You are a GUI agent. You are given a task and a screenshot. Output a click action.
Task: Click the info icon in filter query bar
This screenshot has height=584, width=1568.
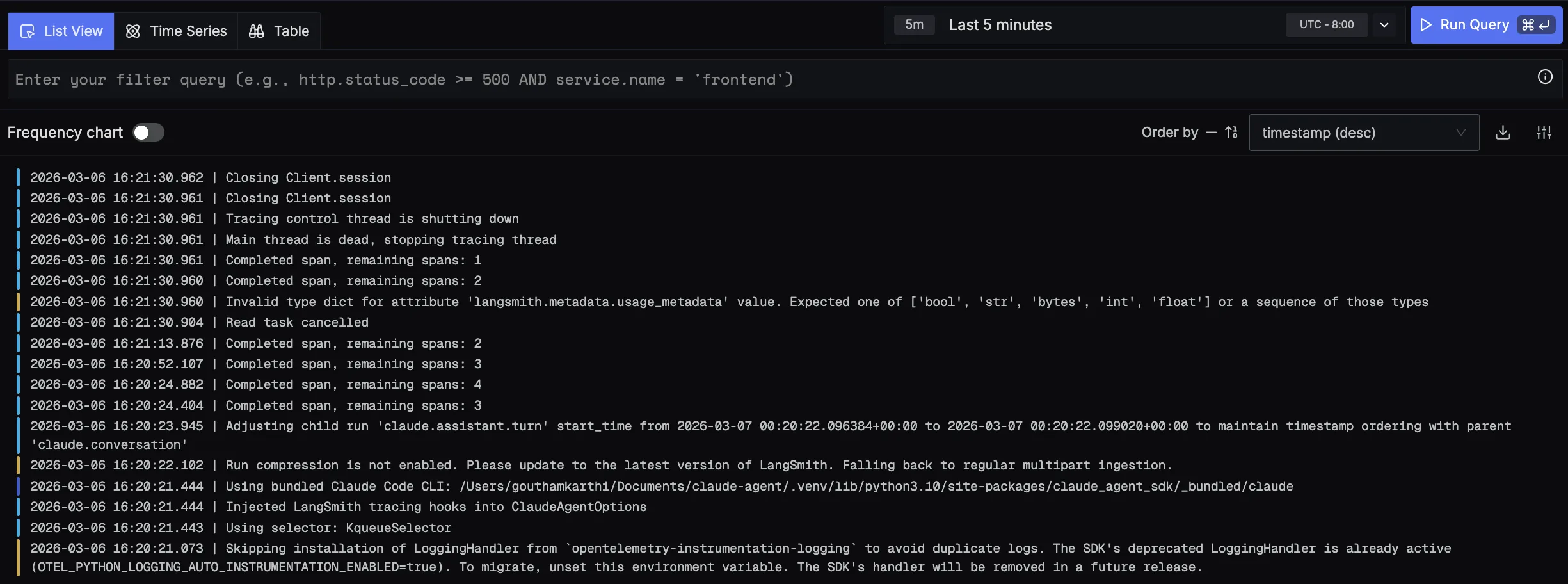click(x=1544, y=77)
